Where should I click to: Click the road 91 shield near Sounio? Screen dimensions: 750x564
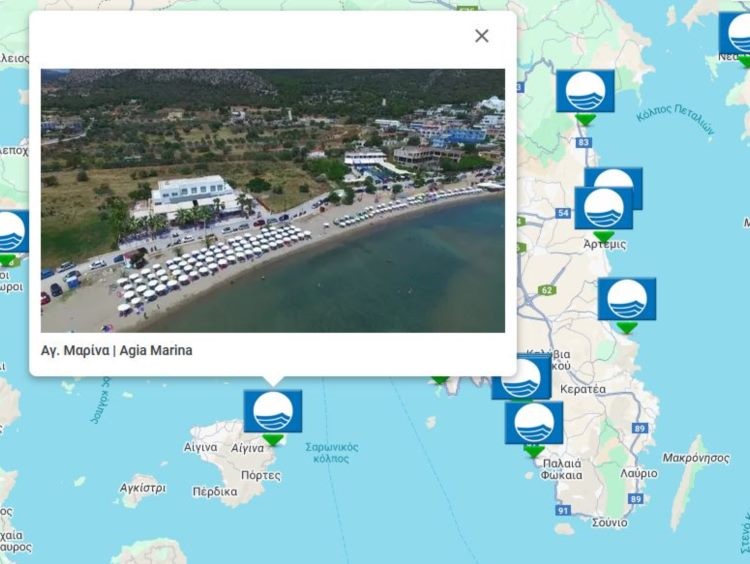click(563, 511)
